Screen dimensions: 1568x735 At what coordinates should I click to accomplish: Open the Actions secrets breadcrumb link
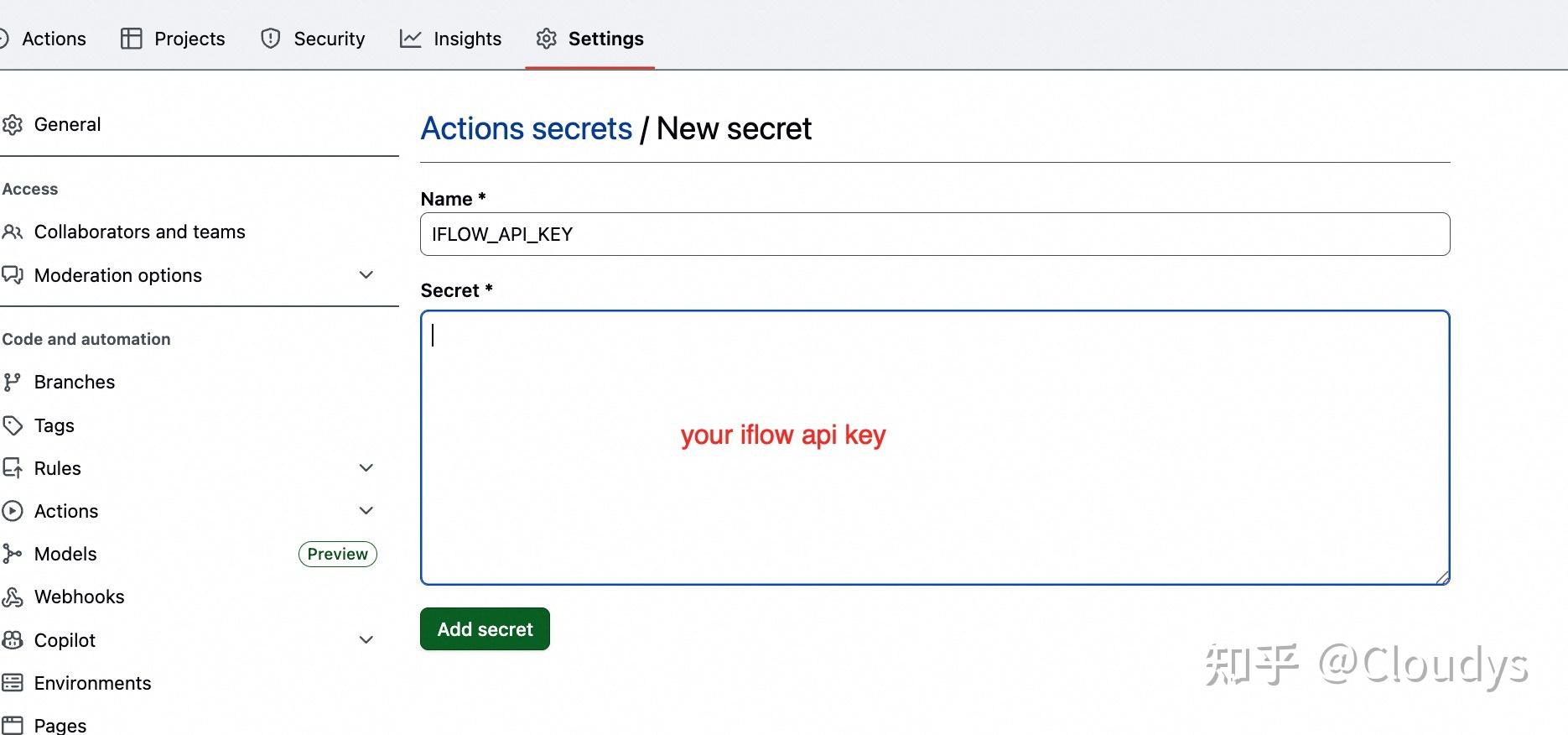527,128
